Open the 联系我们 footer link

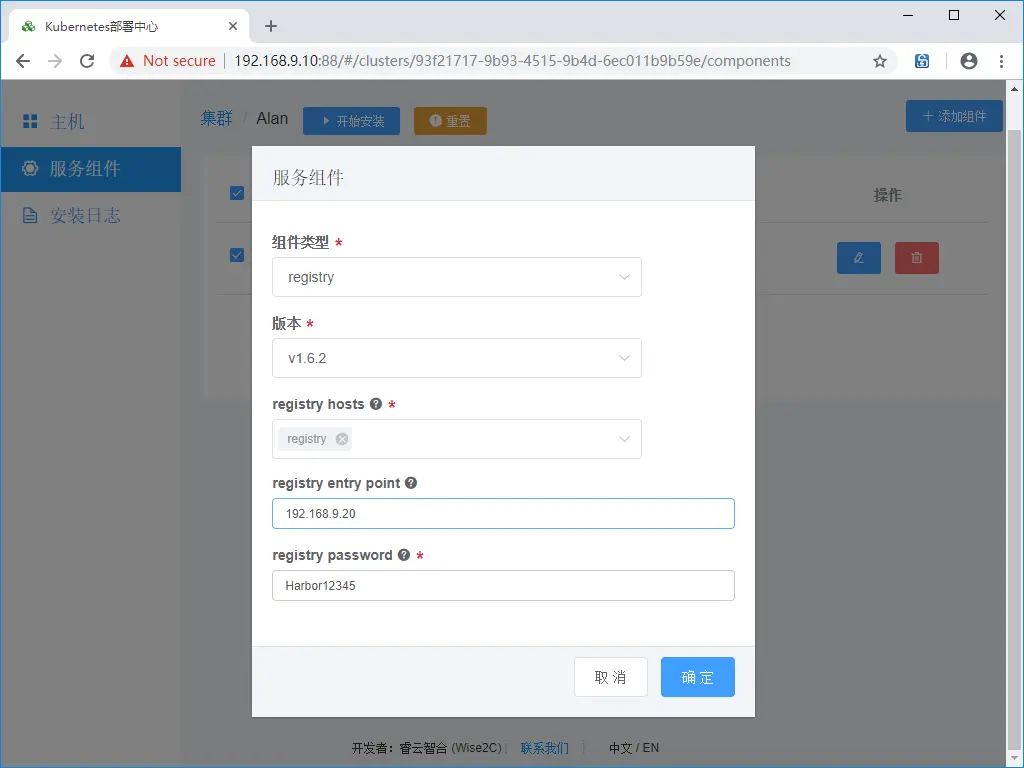click(x=545, y=748)
